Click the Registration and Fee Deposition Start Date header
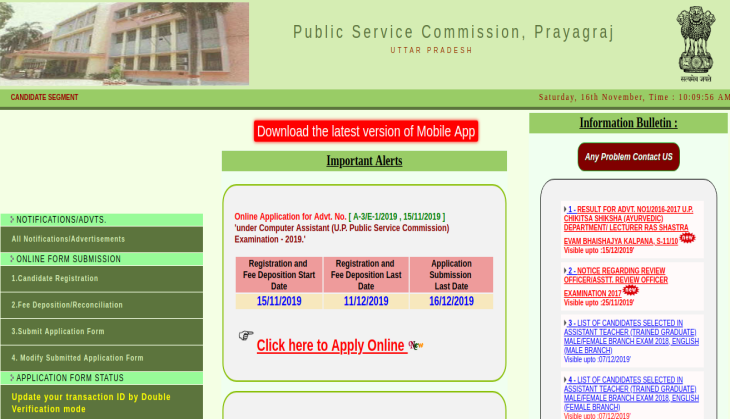The image size is (730, 419). click(x=279, y=275)
